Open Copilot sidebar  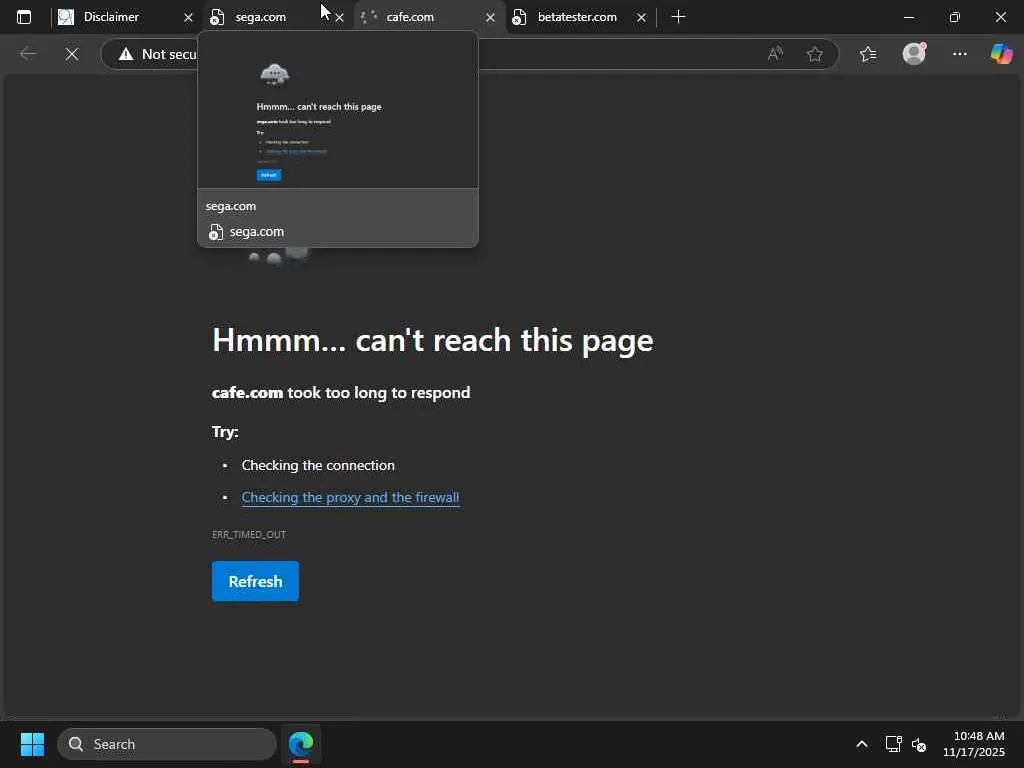point(1001,54)
